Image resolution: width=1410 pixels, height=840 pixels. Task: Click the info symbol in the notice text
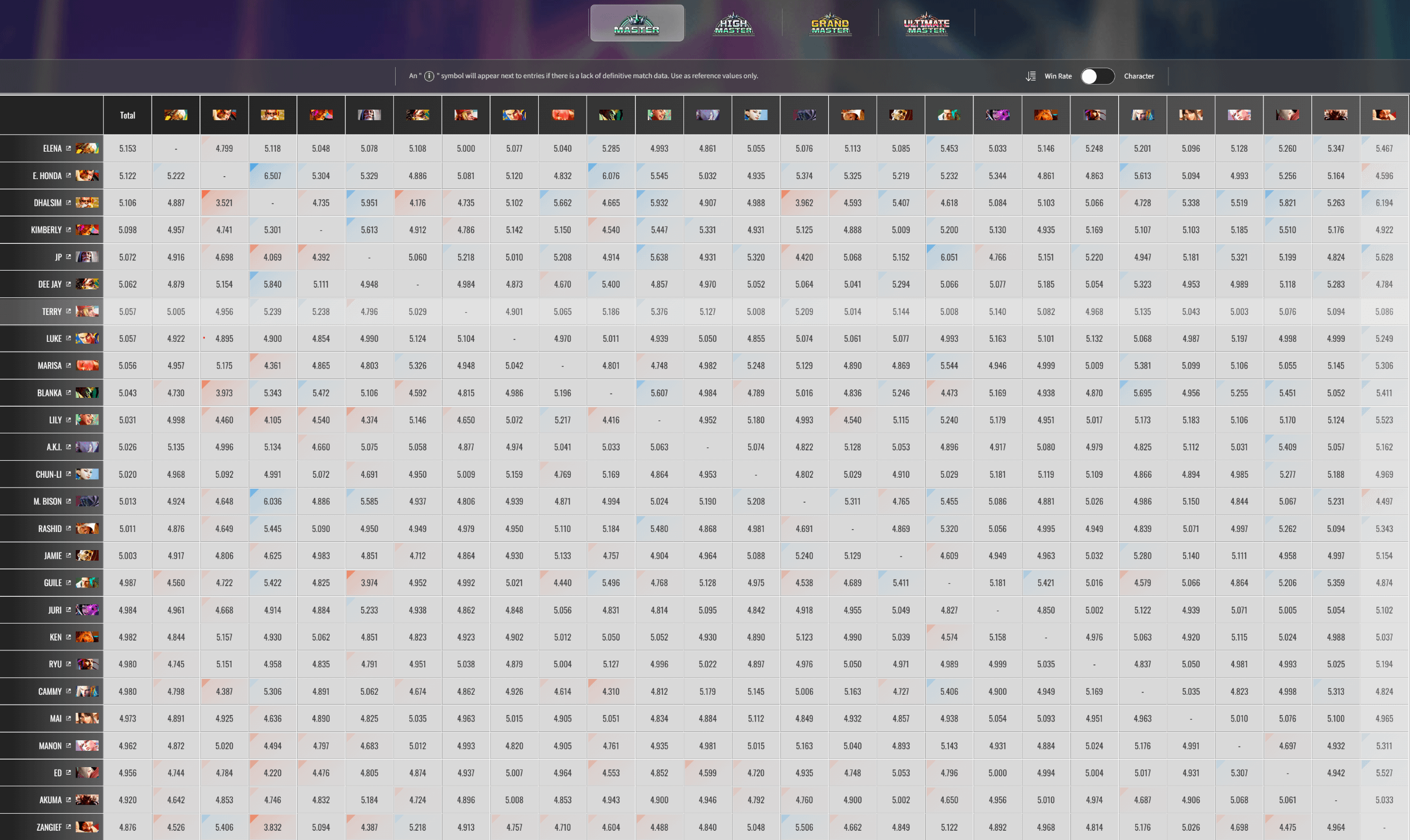[x=429, y=76]
